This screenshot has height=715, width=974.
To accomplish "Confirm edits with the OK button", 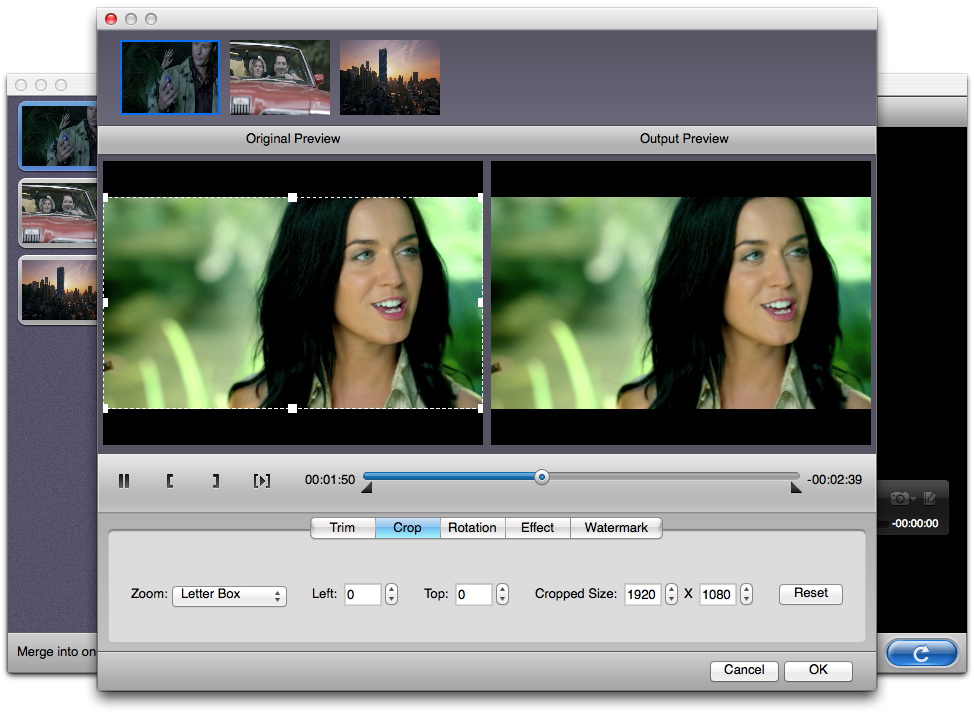I will click(818, 670).
